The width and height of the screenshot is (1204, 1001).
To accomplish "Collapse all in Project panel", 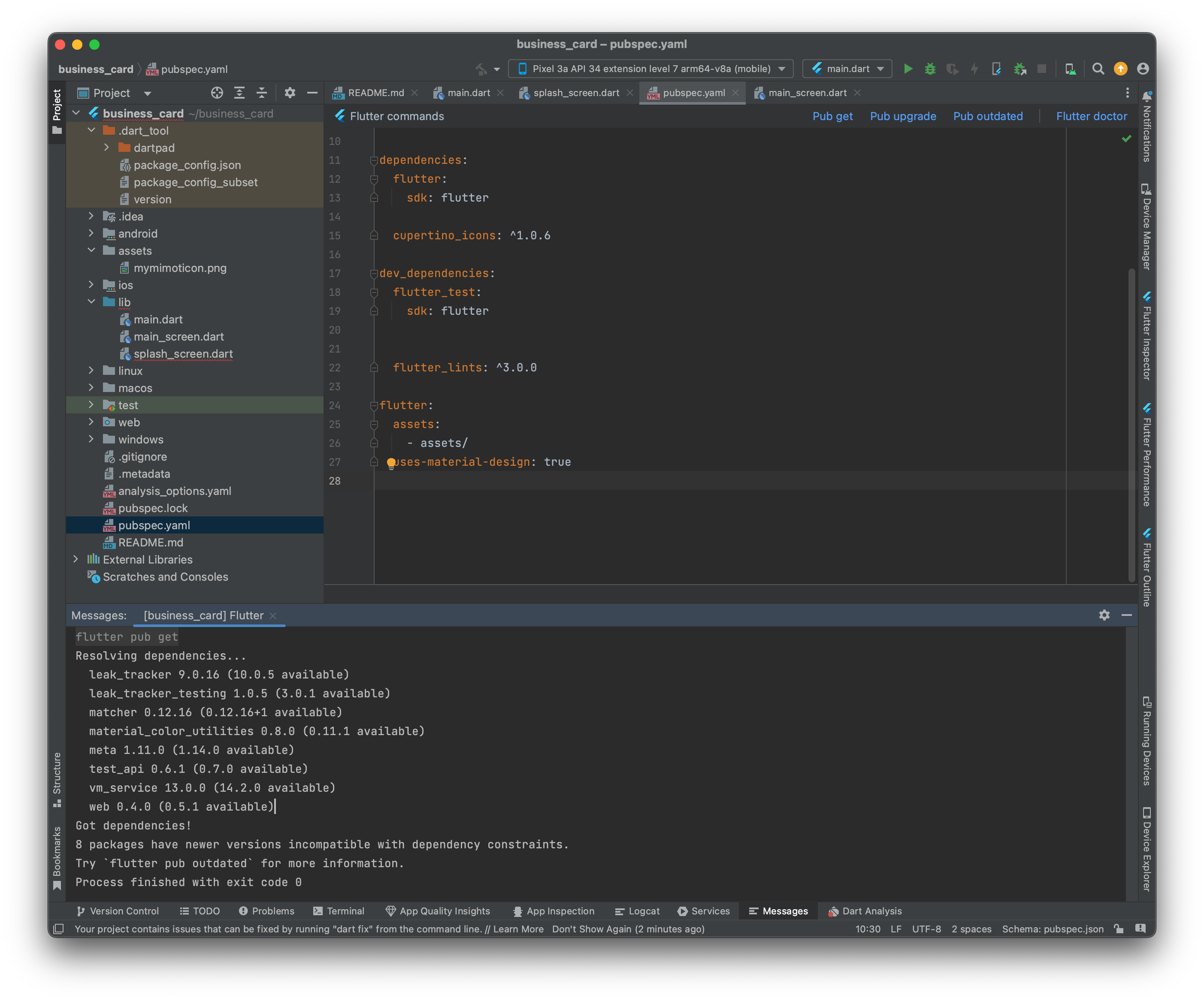I will pyautogui.click(x=261, y=93).
